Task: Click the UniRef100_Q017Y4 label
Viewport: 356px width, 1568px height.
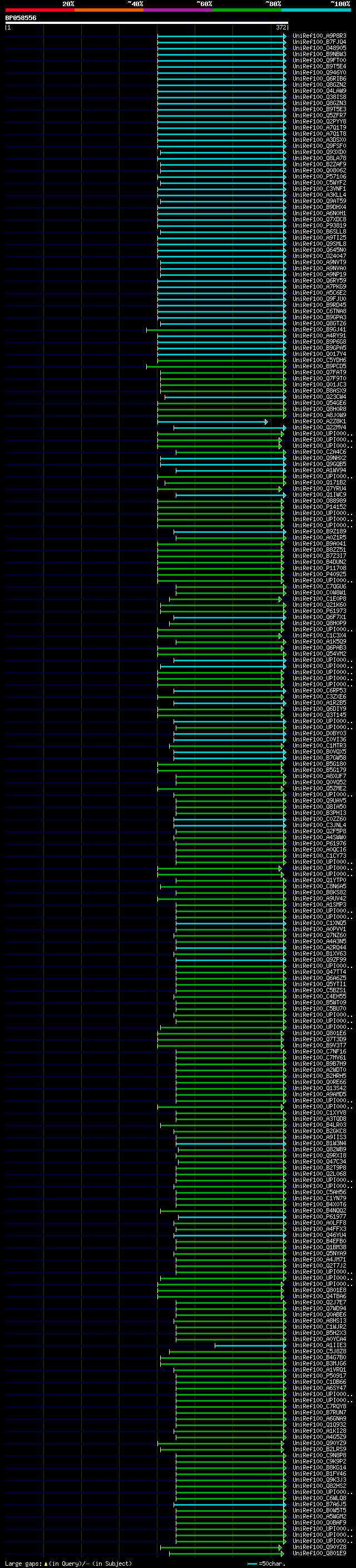Action: point(319,354)
